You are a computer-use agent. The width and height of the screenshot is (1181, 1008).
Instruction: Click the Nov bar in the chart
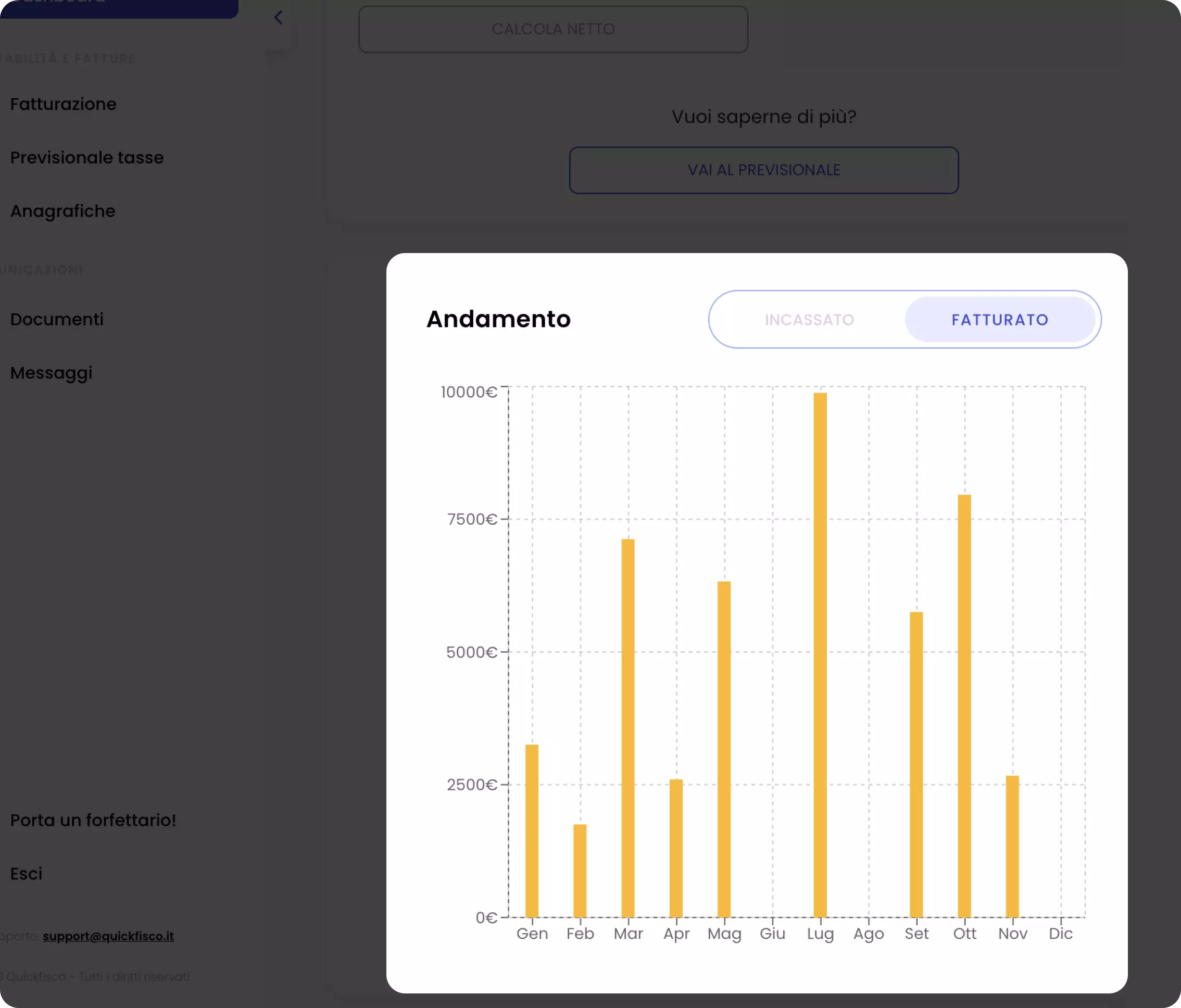click(x=1012, y=846)
